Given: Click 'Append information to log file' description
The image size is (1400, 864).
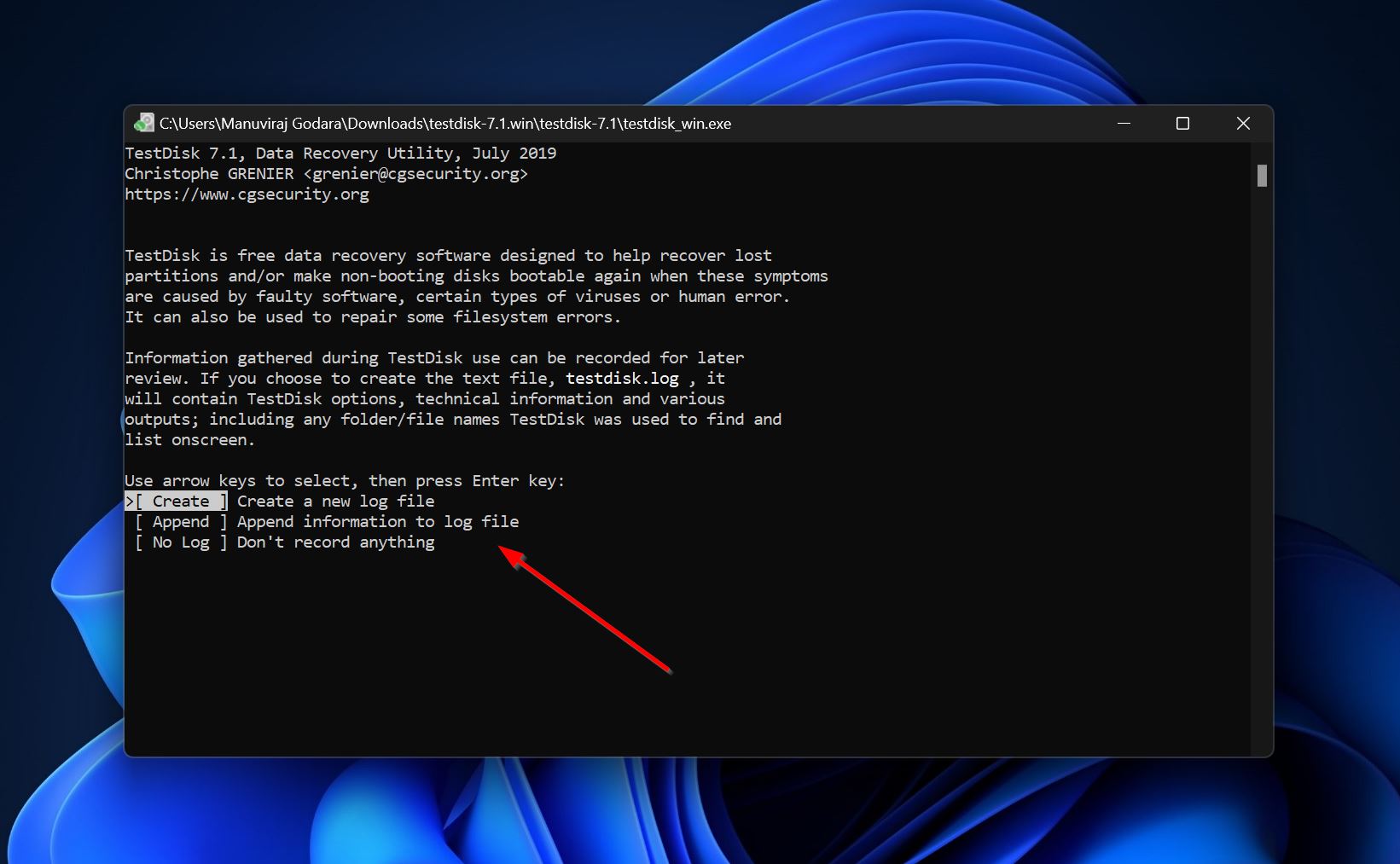Looking at the screenshot, I should (x=378, y=522).
